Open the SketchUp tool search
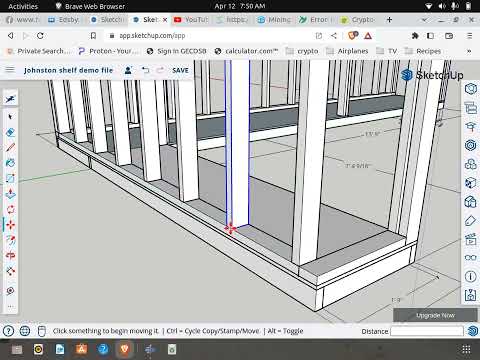The width and height of the screenshot is (480, 360). (x=10, y=99)
